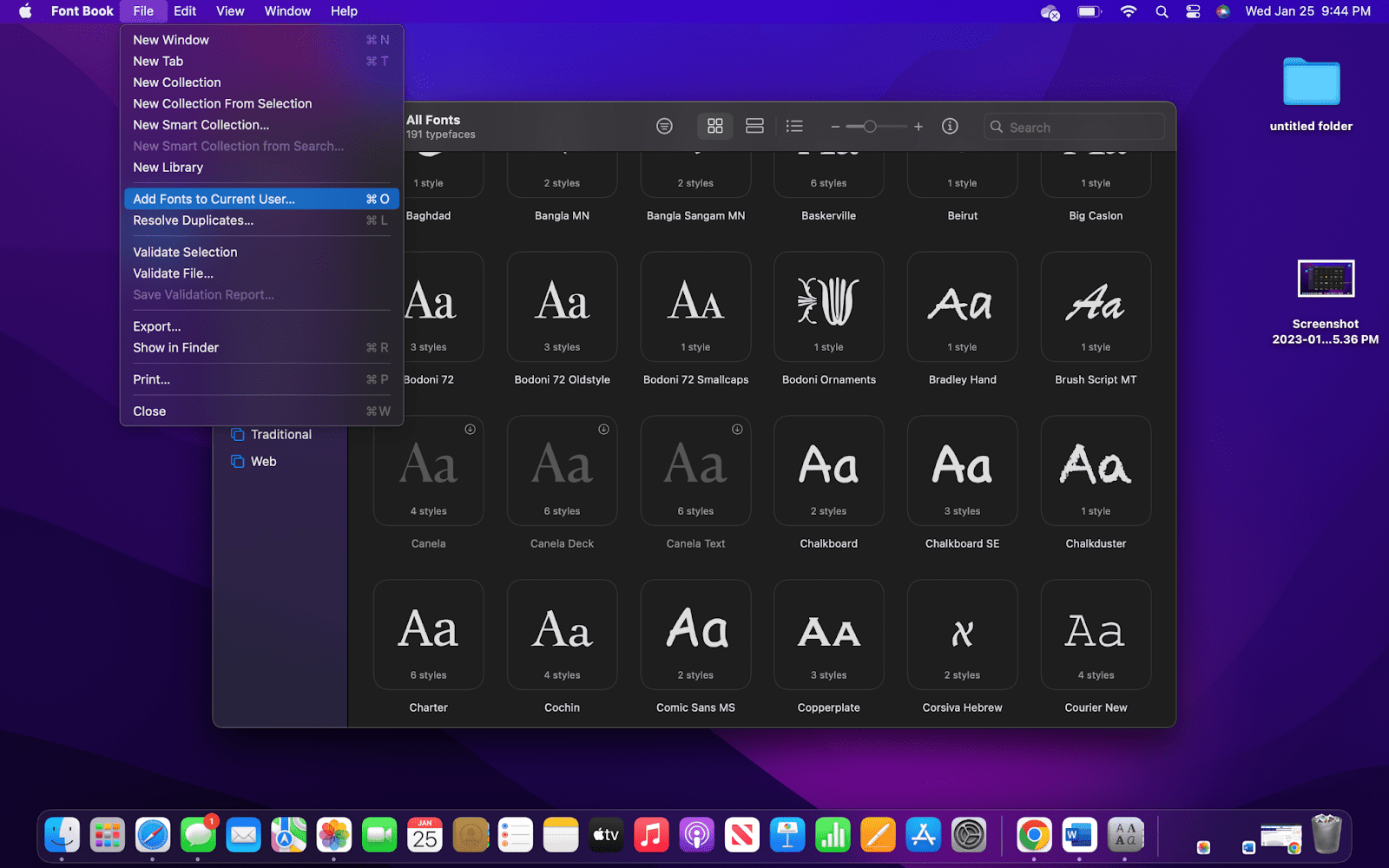Open the Apple menu
Image resolution: width=1389 pixels, height=868 pixels.
pyautogui.click(x=25, y=11)
